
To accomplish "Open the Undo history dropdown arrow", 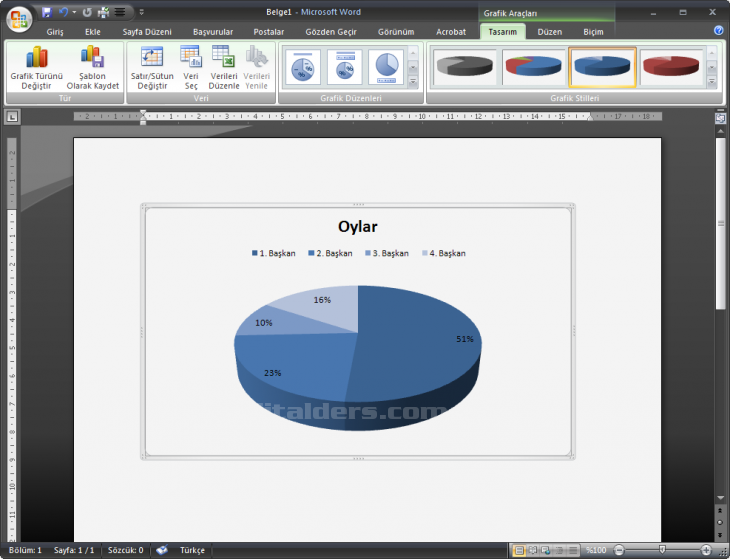I will (74, 13).
